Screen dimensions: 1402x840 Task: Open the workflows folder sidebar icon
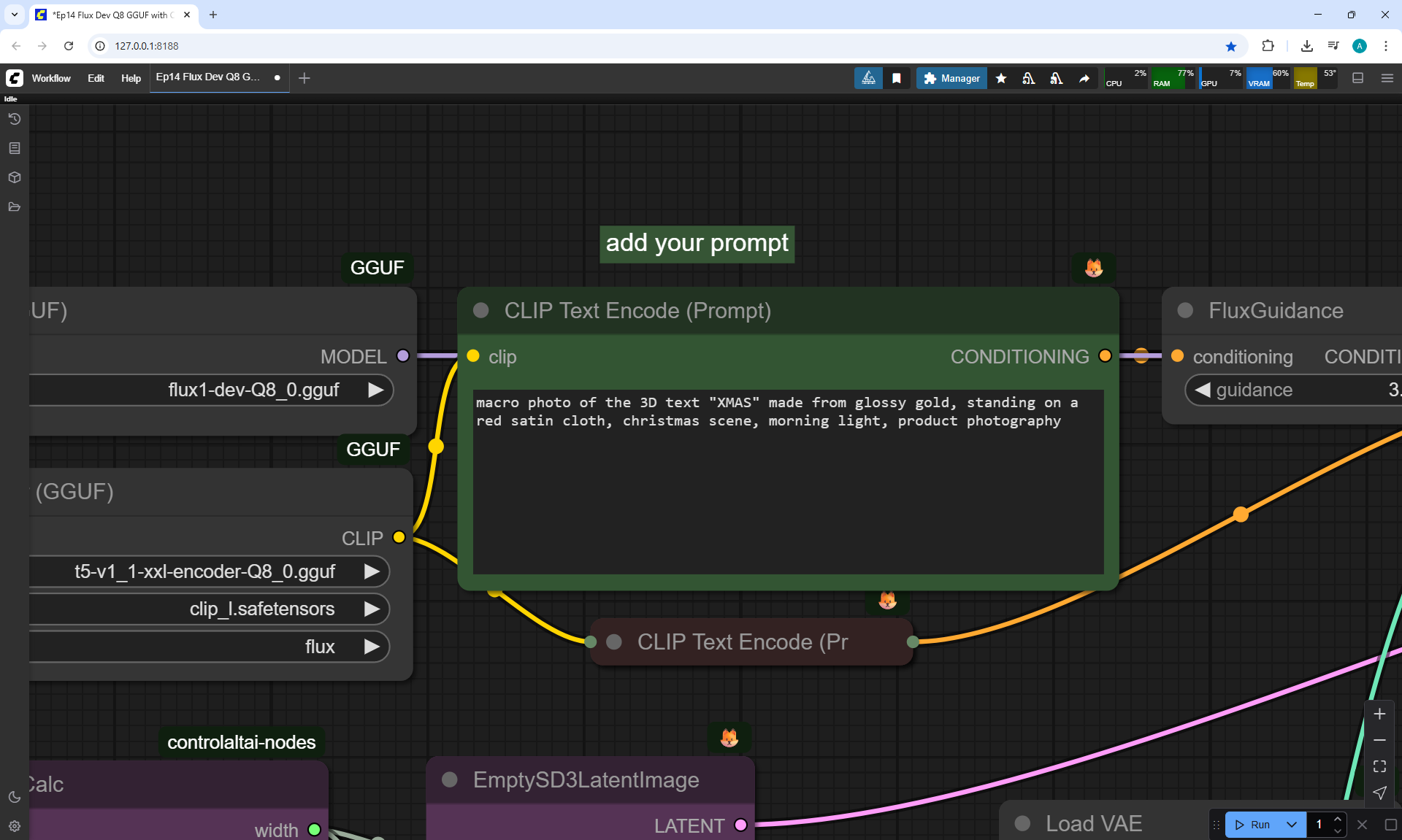pyautogui.click(x=15, y=207)
